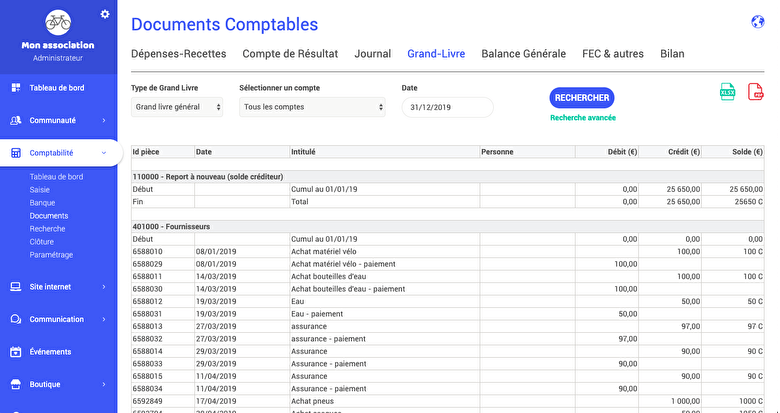Open Comptabilité Tableau de bord submenu
The width and height of the screenshot is (780, 413).
(x=56, y=177)
